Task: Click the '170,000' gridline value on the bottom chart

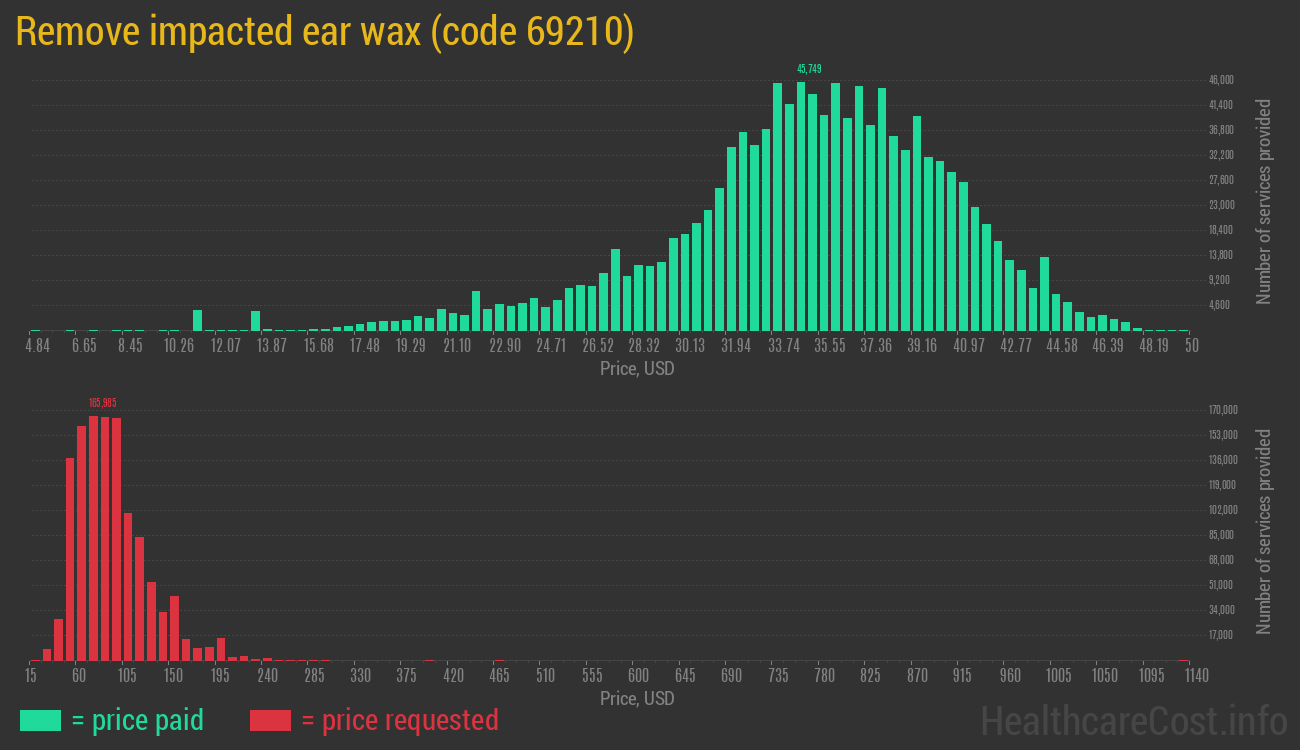Action: [1224, 410]
